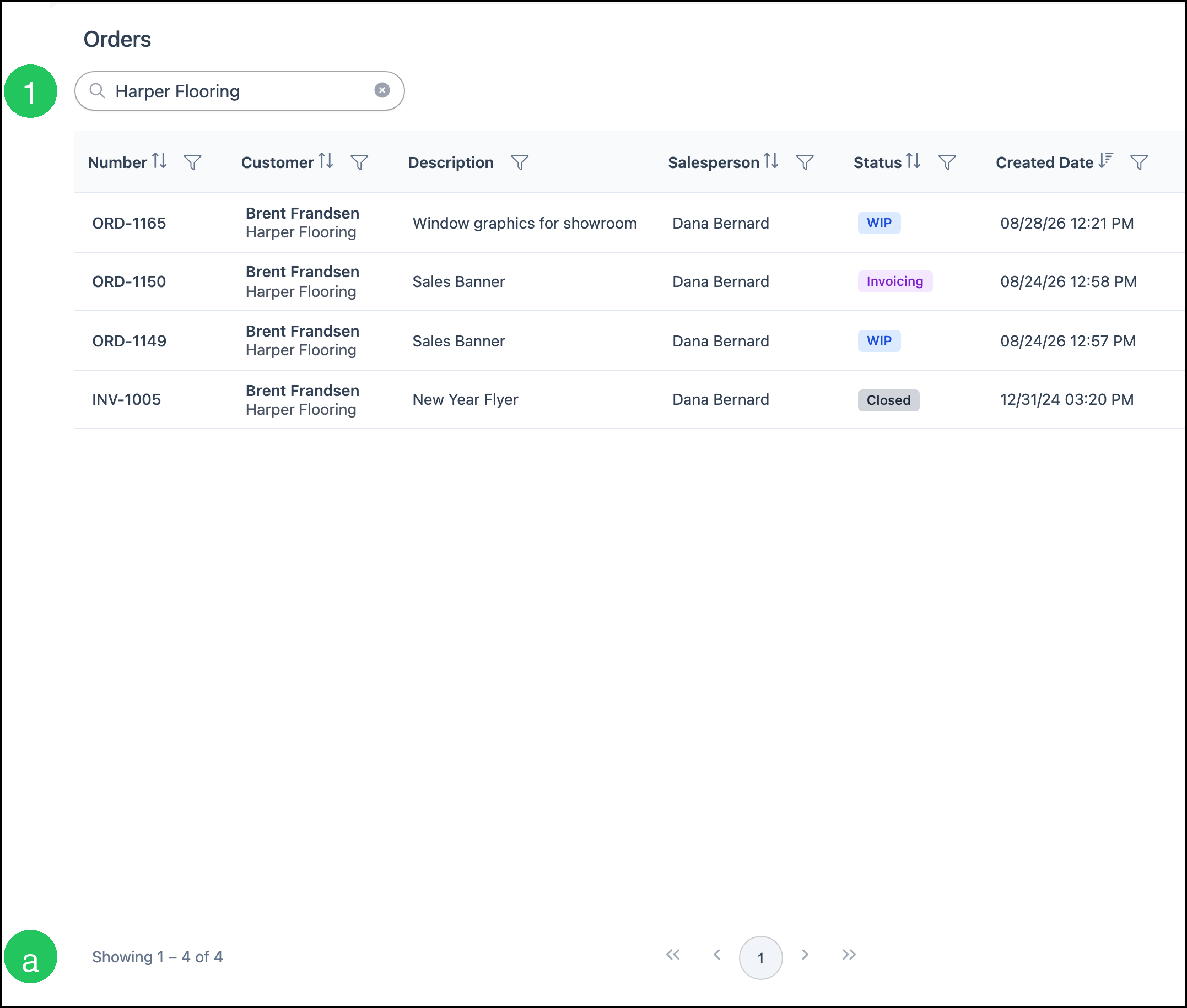Open the Salesperson column filter
This screenshot has width=1187, height=1008.
(x=805, y=162)
